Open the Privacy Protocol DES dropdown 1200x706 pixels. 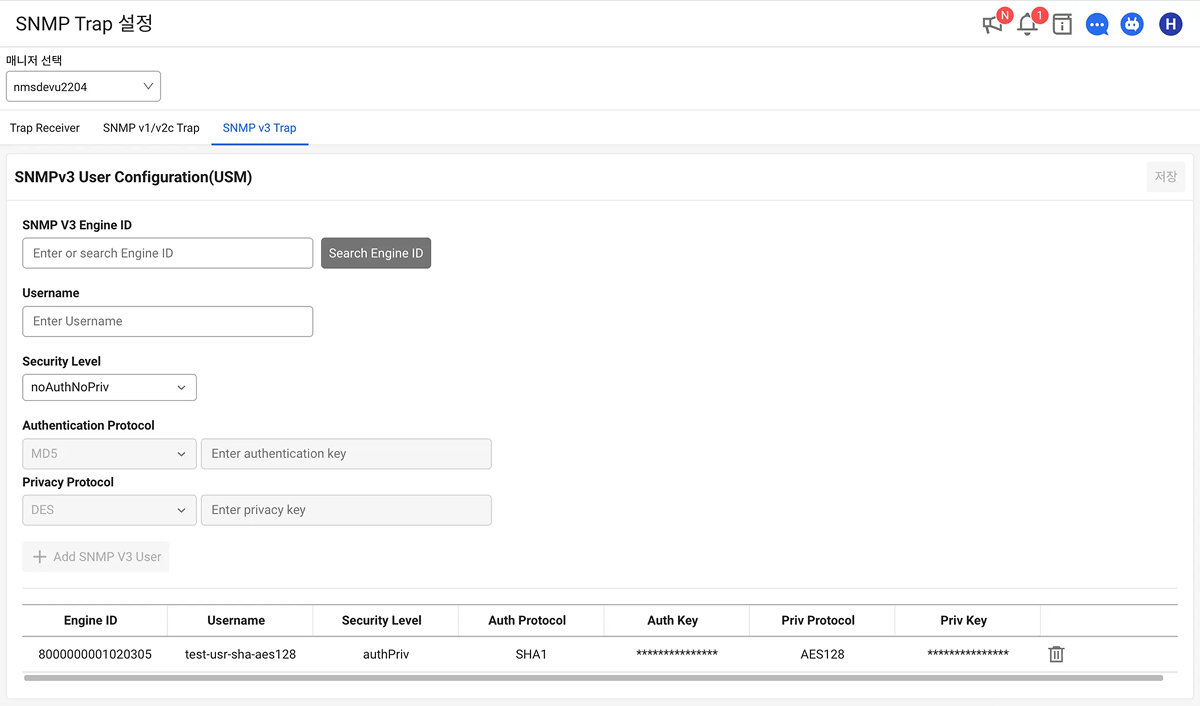[x=109, y=510]
